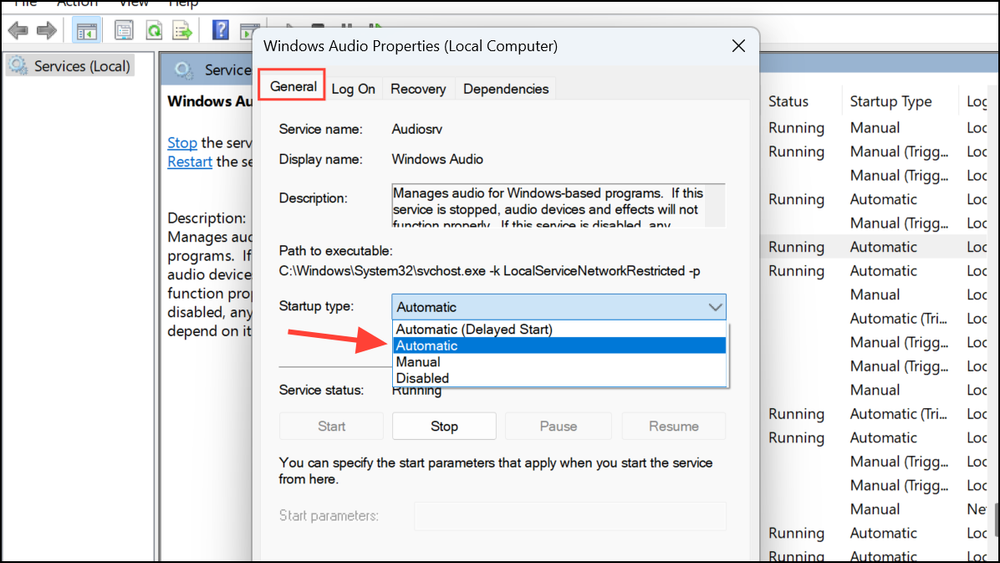Screen dimensions: 1000x563
Task: Click the Export List toolbar icon
Action: [182, 30]
